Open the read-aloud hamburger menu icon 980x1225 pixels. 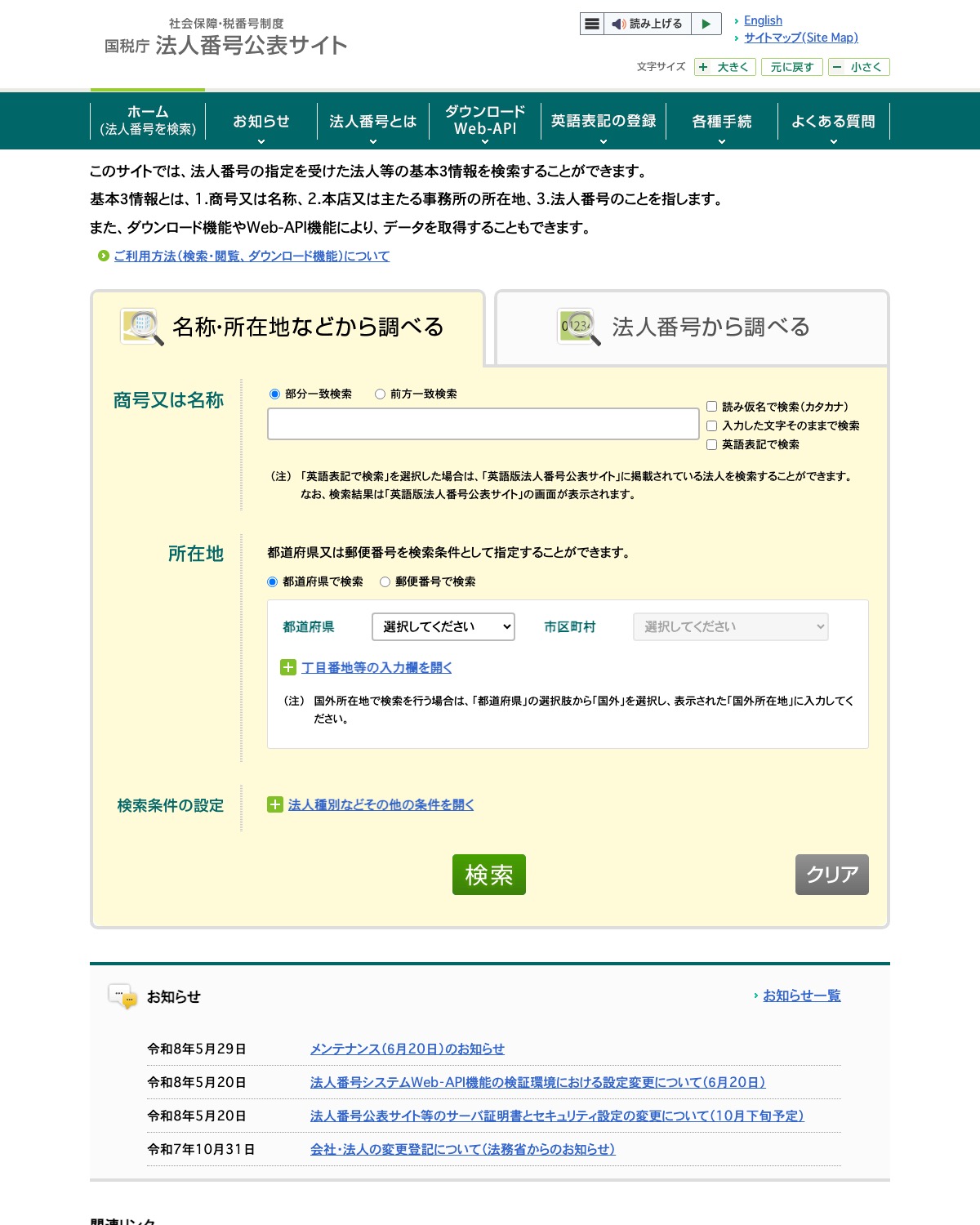point(592,24)
